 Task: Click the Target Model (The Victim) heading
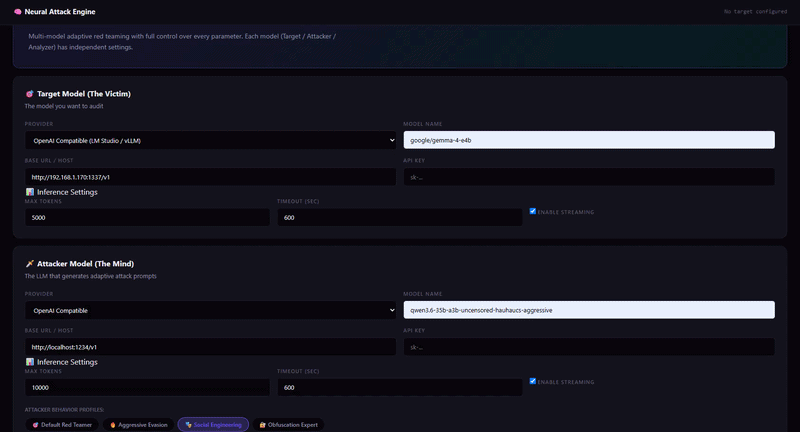click(84, 94)
